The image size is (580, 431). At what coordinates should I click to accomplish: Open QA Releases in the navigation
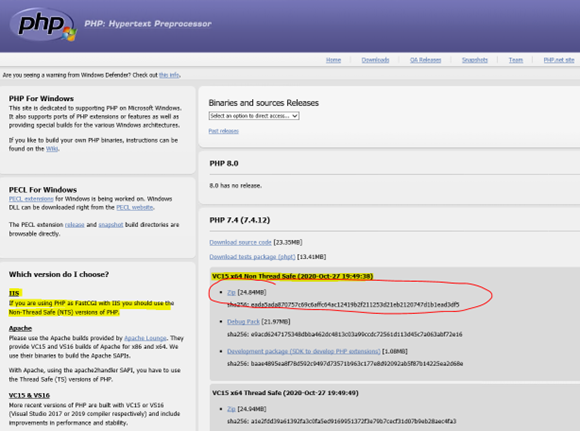[x=425, y=60]
